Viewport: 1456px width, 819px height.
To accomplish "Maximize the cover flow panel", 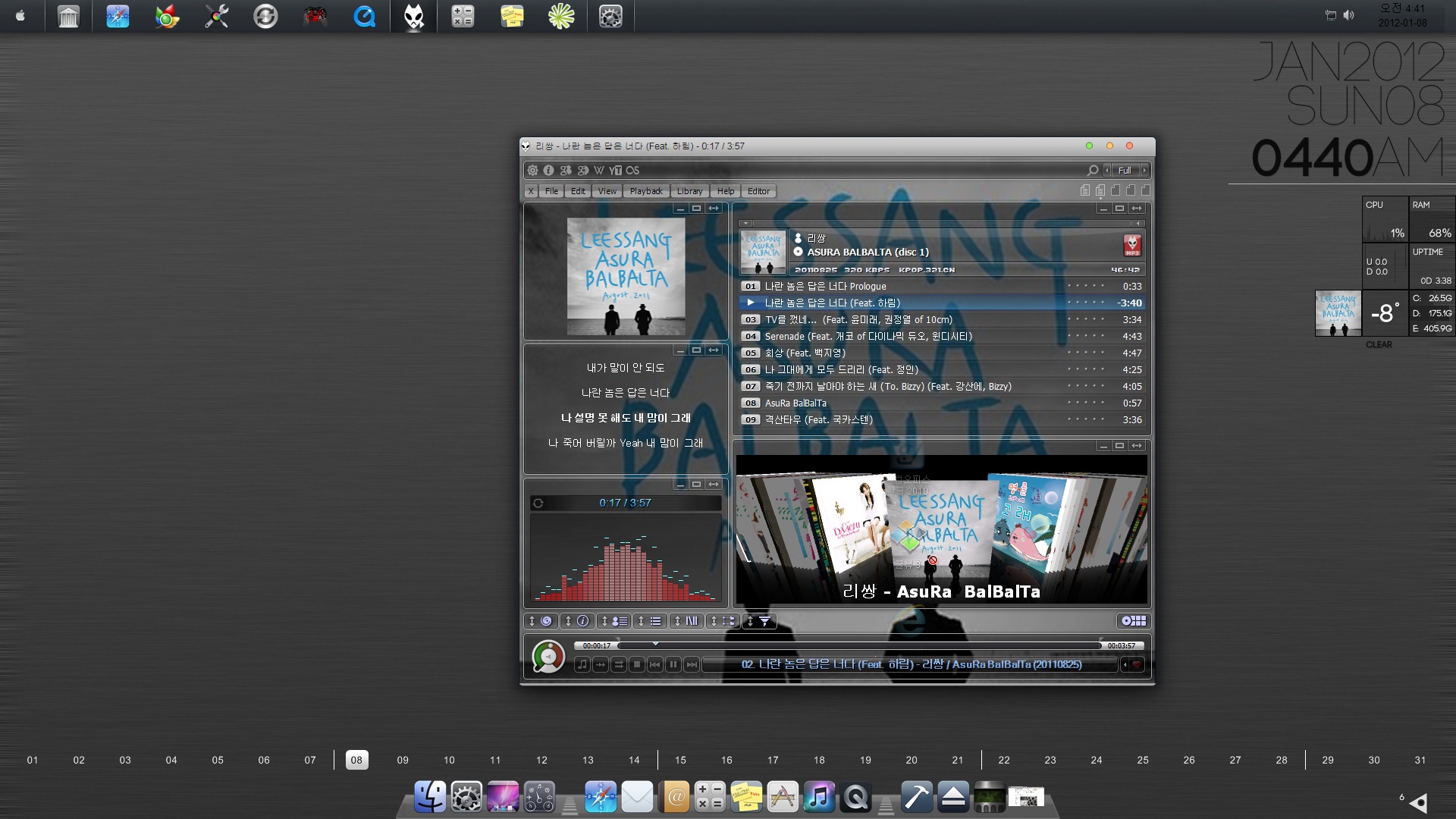I will click(1119, 446).
